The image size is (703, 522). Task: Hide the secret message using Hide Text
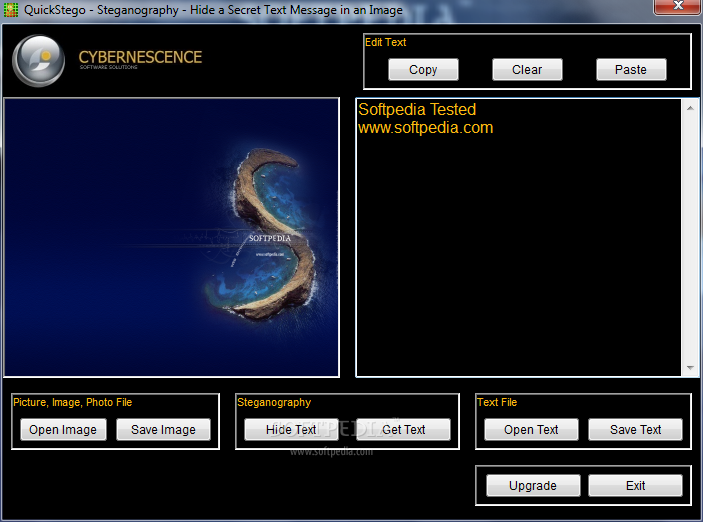pyautogui.click(x=291, y=430)
